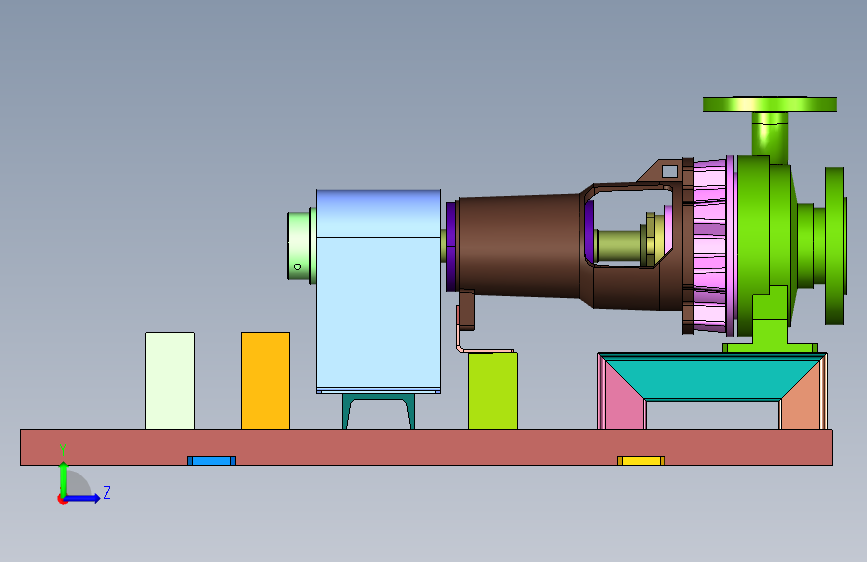Image resolution: width=867 pixels, height=562 pixels.
Task: Pick the small yellow insert in the base plate
Action: (x=641, y=461)
